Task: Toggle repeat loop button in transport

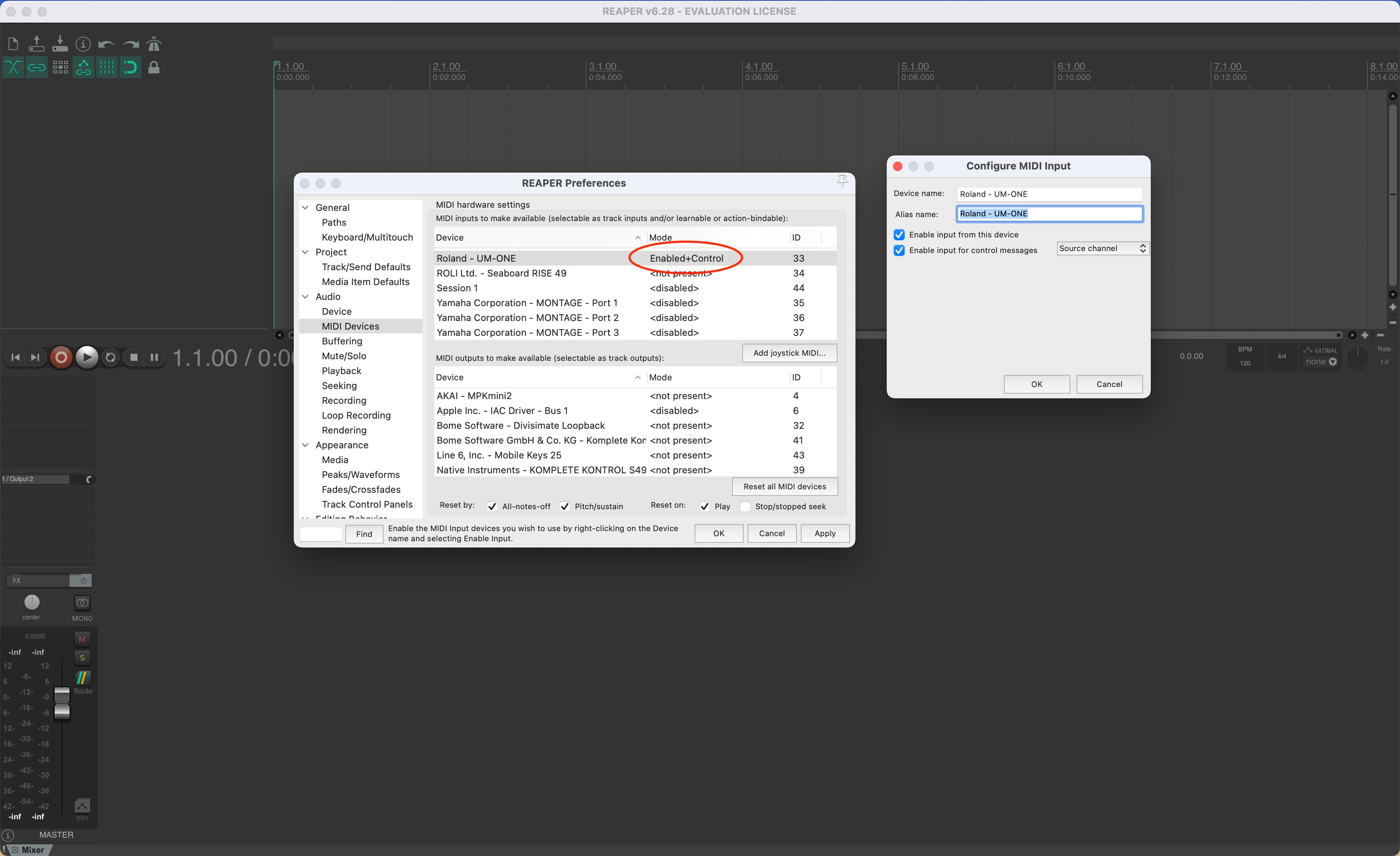Action: tap(111, 357)
